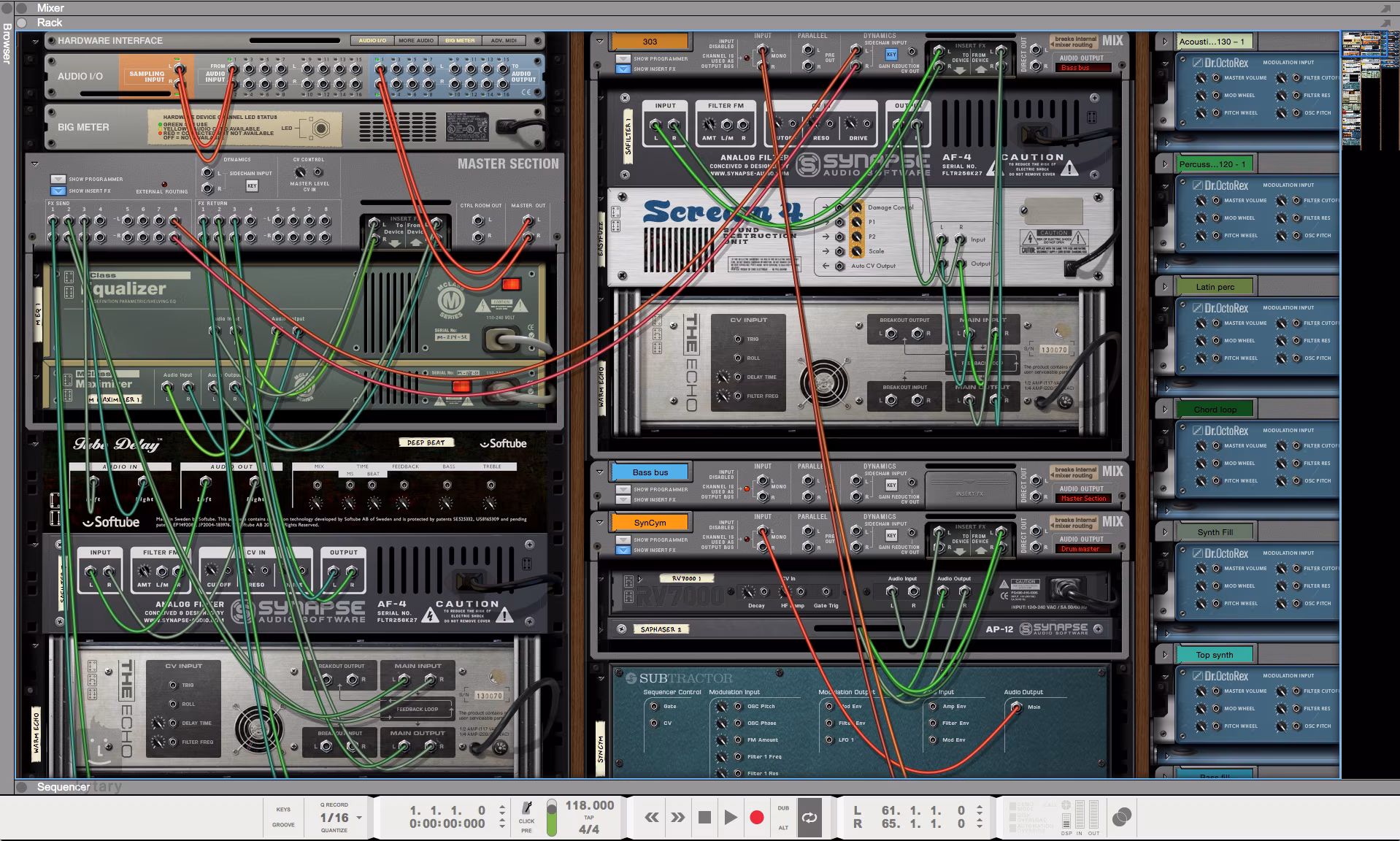
Task: Switch to the More Audio tab
Action: pos(416,40)
